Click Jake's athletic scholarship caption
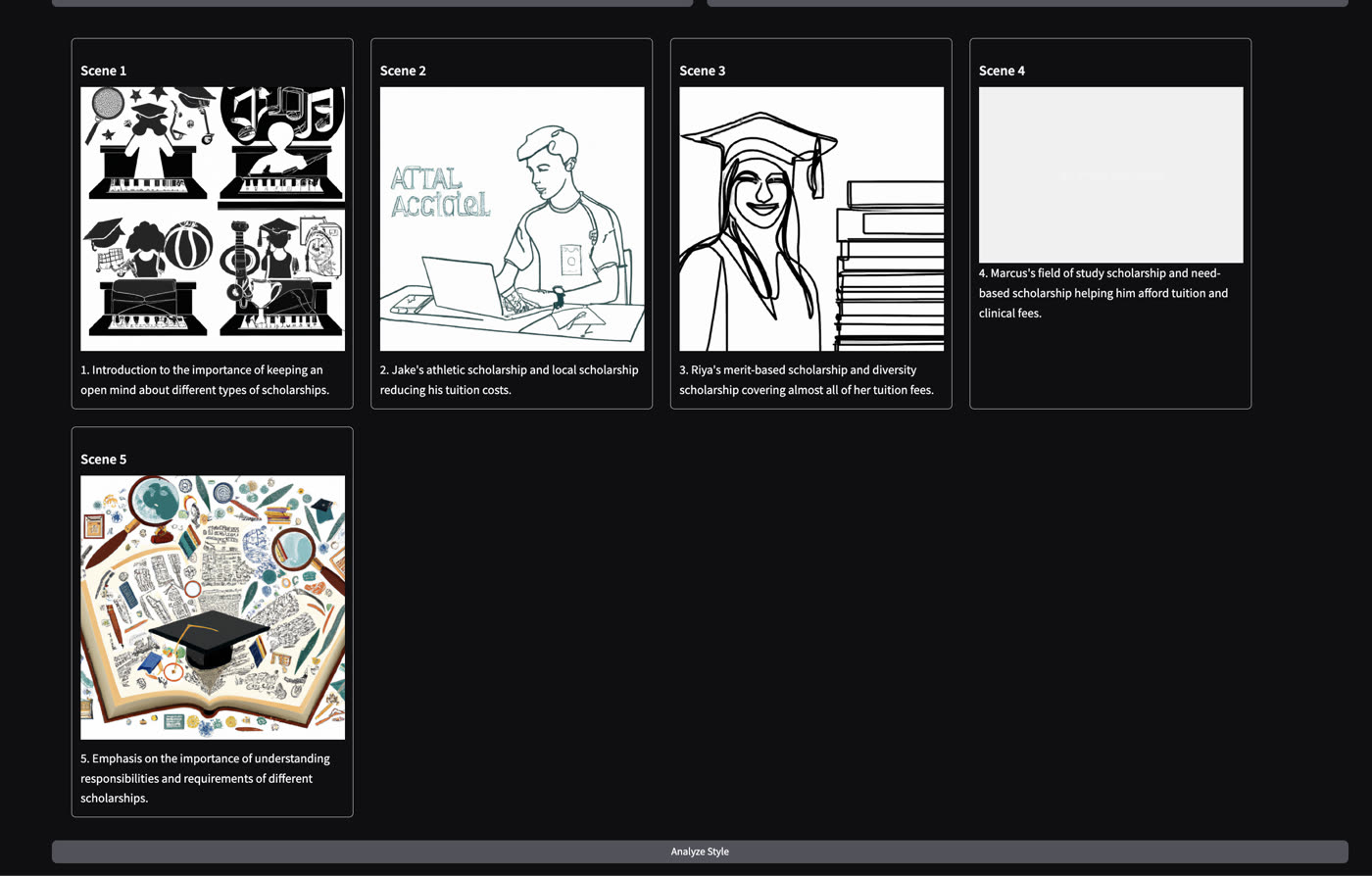 [510, 380]
